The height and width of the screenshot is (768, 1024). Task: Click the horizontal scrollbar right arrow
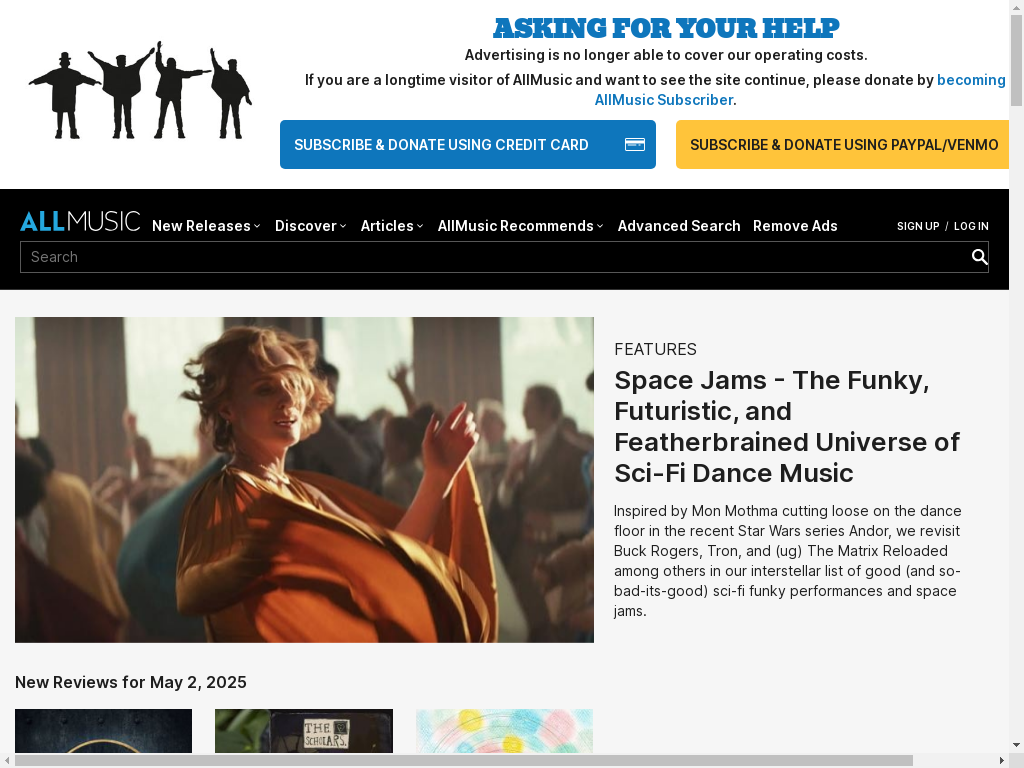point(1002,761)
